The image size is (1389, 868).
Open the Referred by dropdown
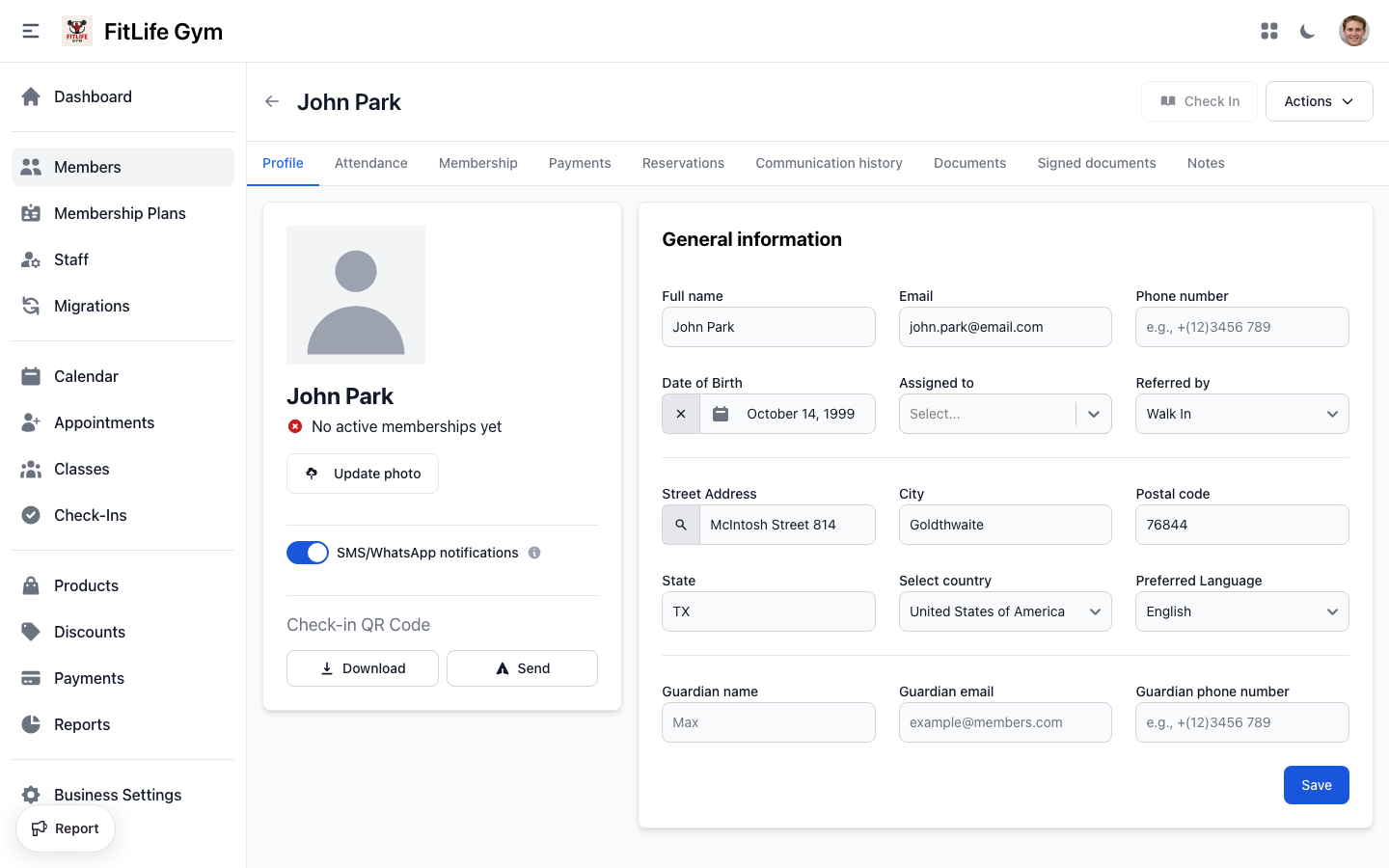click(1241, 413)
